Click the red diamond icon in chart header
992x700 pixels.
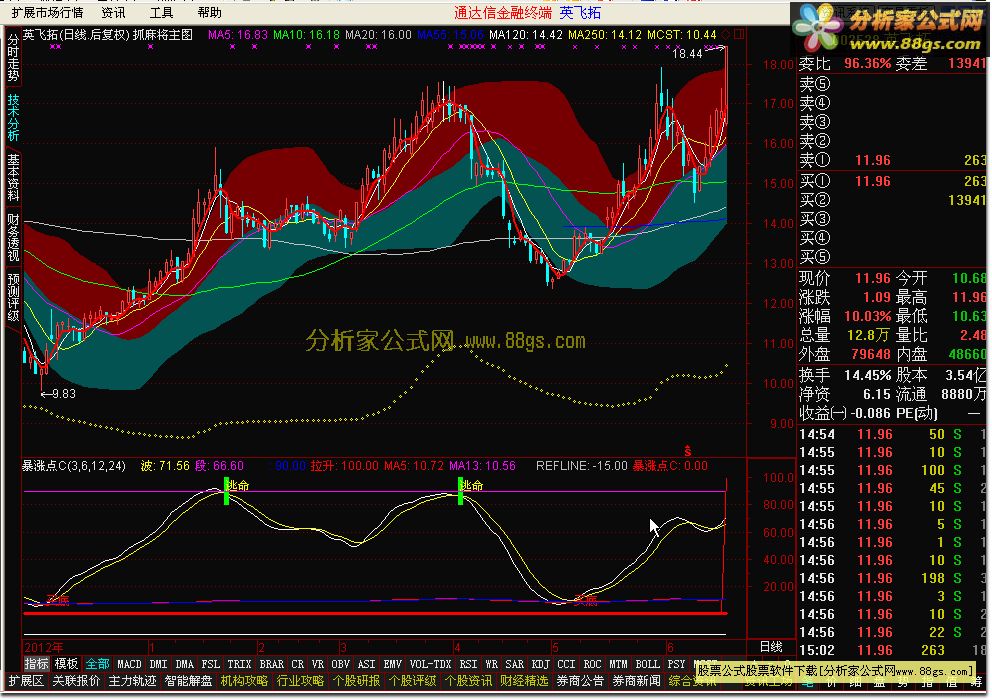[726, 34]
